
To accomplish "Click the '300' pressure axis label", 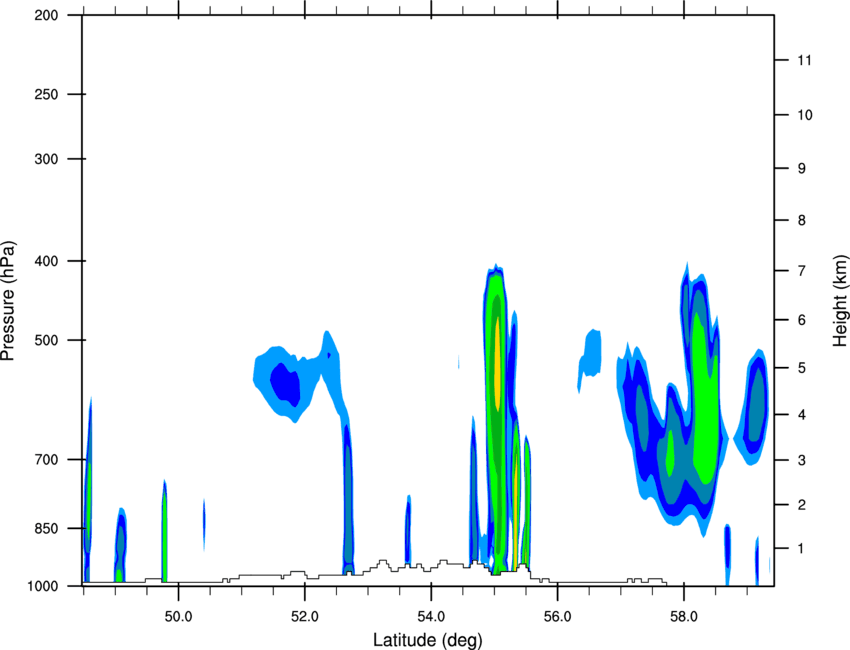I will coord(46,159).
